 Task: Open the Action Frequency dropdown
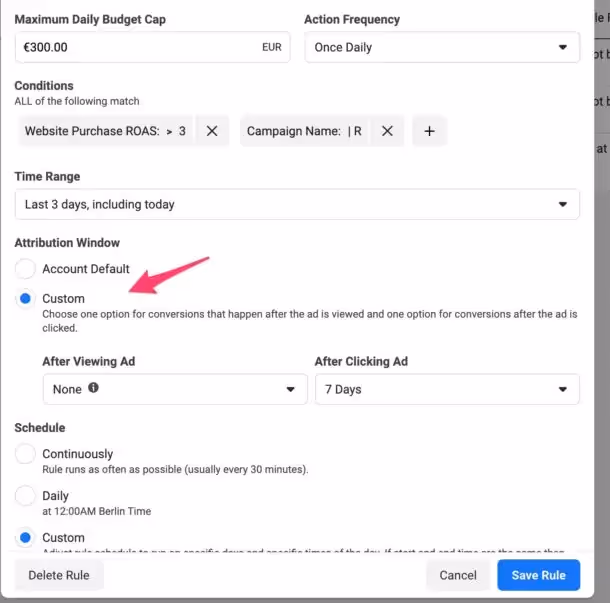(442, 47)
